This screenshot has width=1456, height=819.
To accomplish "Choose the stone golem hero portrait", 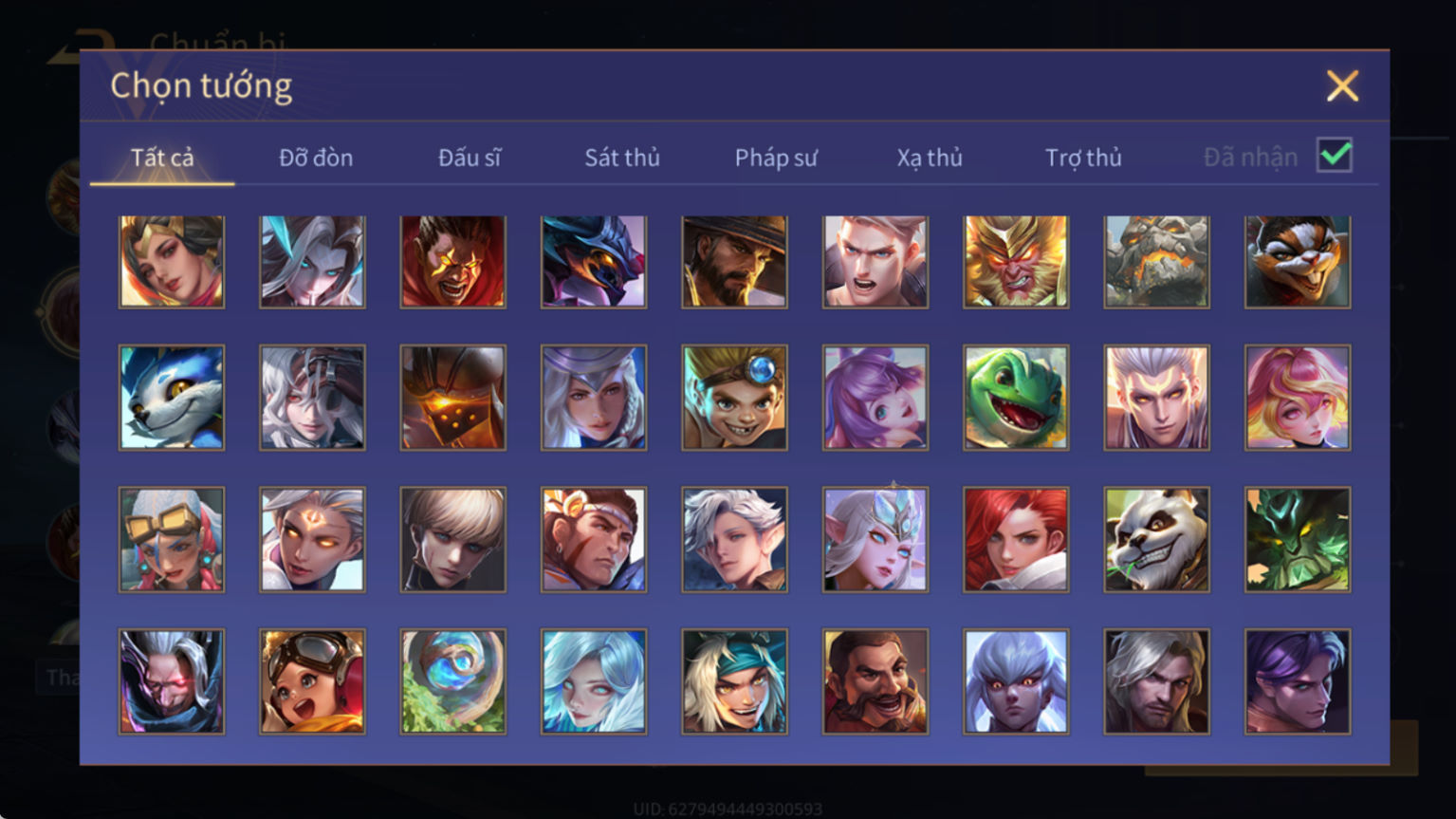I will tap(1156, 262).
